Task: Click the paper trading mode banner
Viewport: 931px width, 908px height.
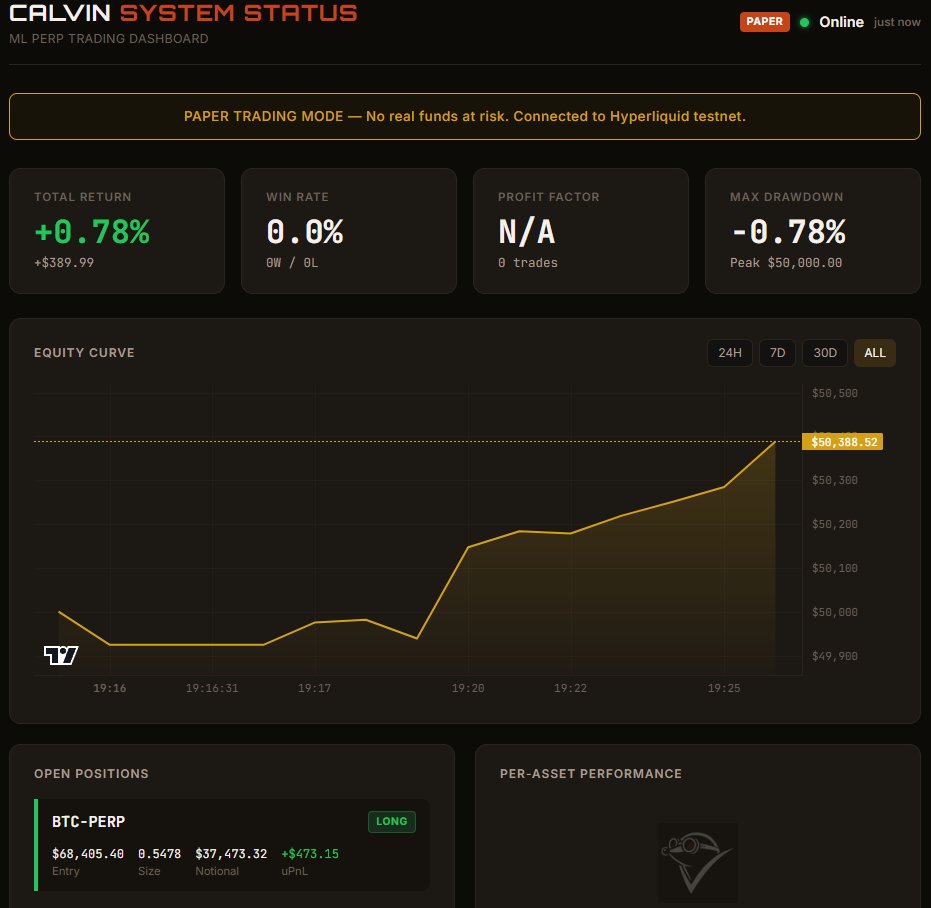Action: coord(465,116)
